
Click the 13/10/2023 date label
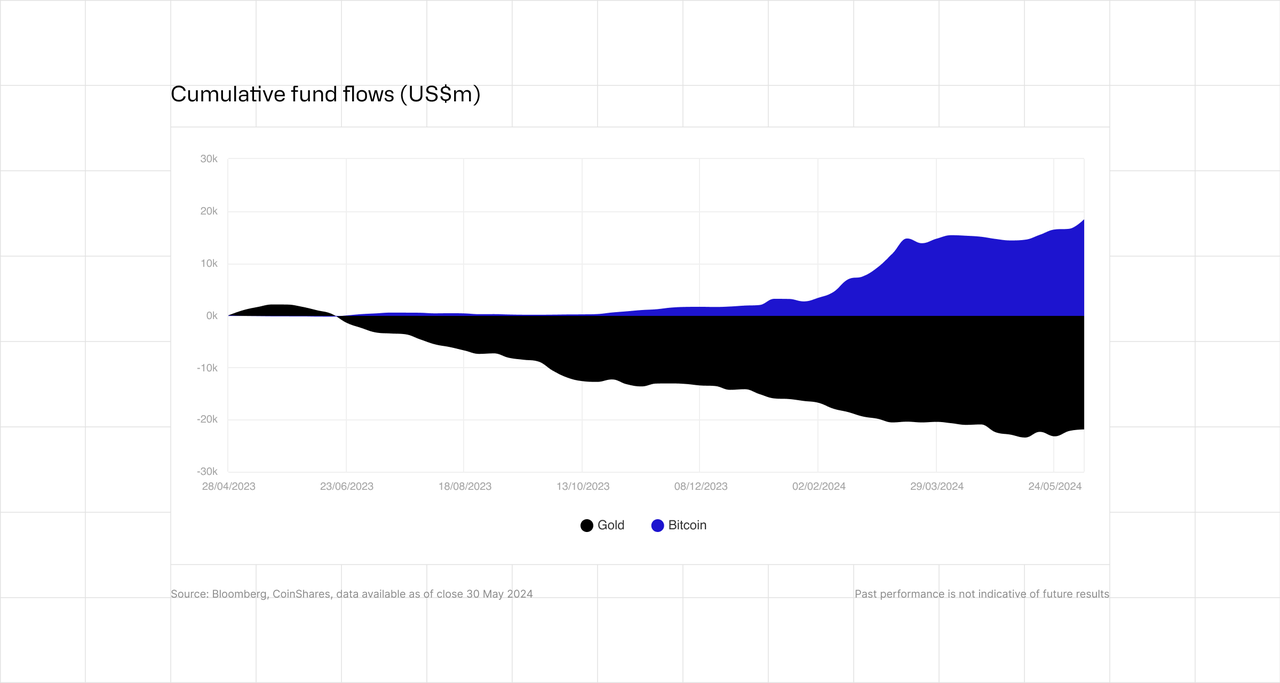point(583,486)
